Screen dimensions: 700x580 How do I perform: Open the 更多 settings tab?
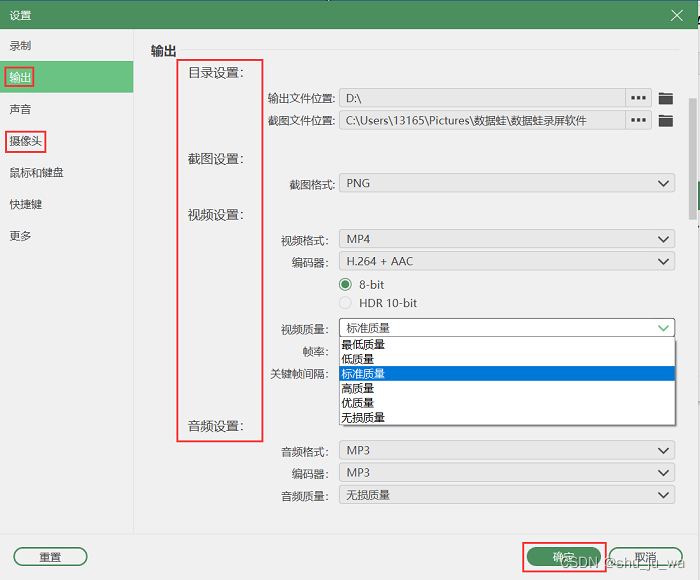pyautogui.click(x=67, y=236)
